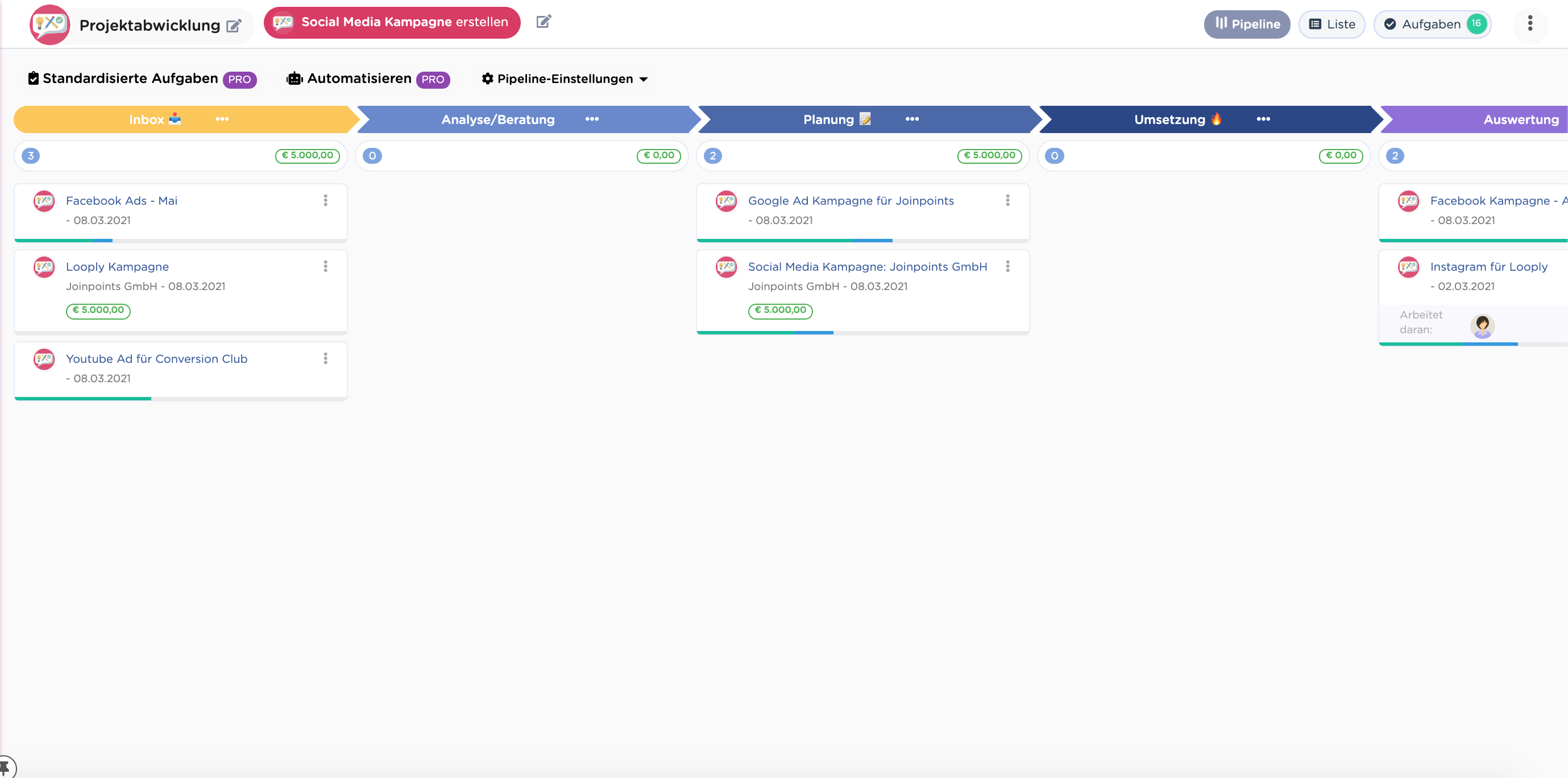Viewport: 1568px width, 778px height.
Task: Click the gear icon of Pipeline-Einstellungen
Action: (487, 78)
